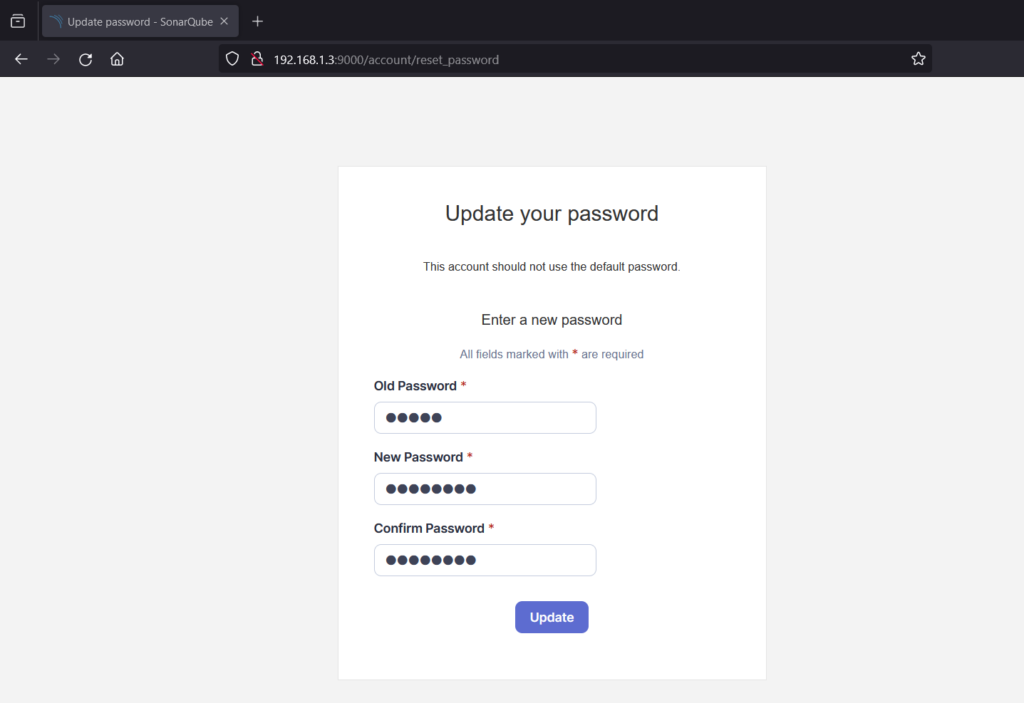
Task: Focus the address bar URL text
Action: pyautogui.click(x=386, y=60)
